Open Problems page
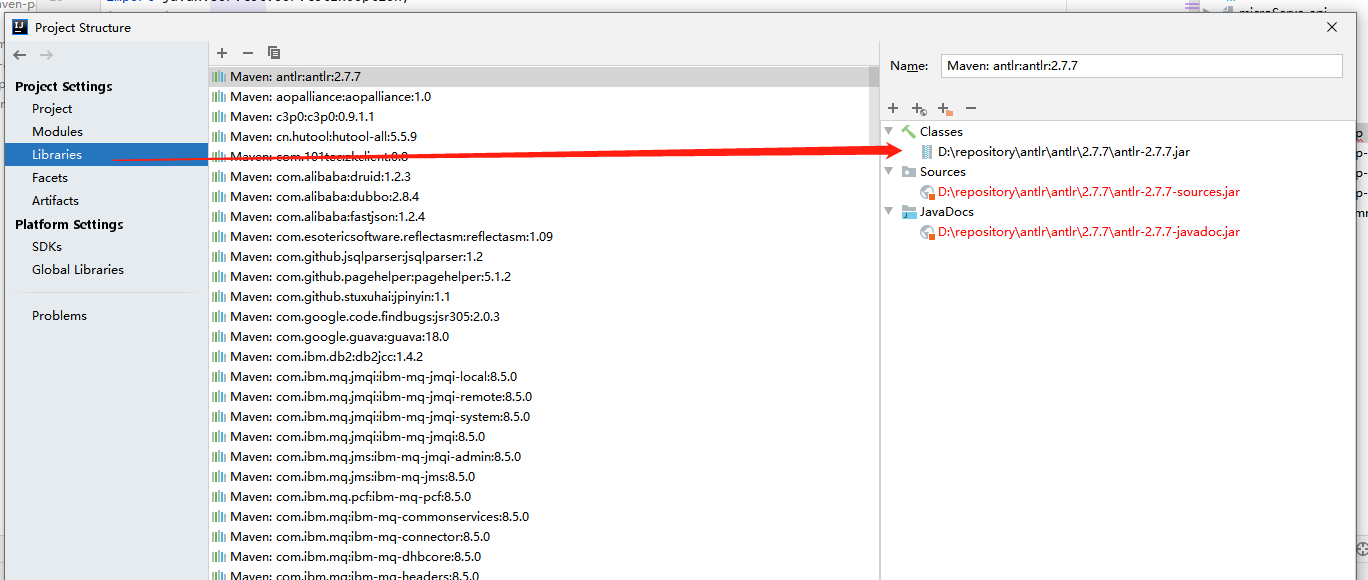1368x580 pixels. pos(59,316)
